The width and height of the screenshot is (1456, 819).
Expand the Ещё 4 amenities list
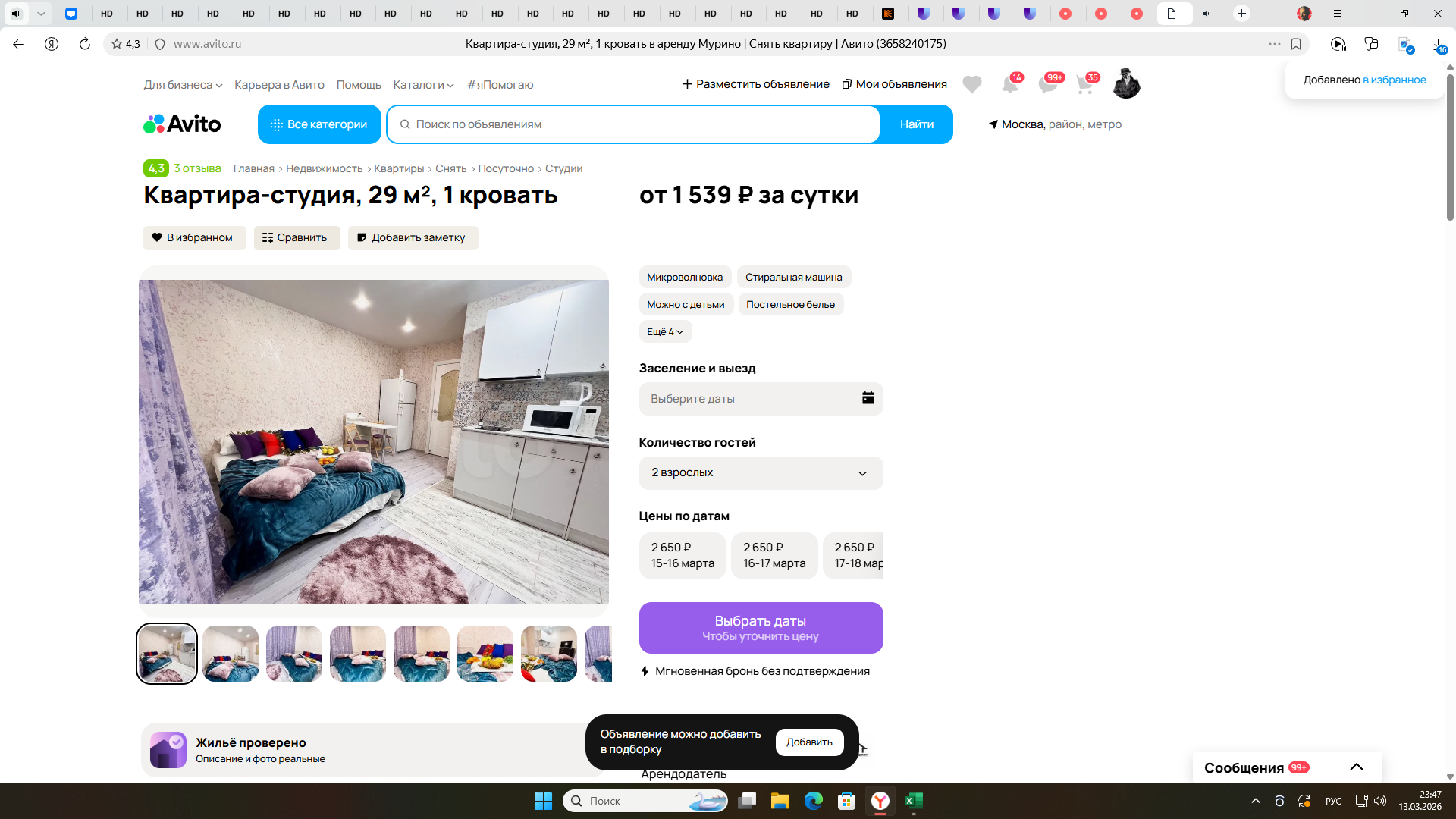point(665,331)
